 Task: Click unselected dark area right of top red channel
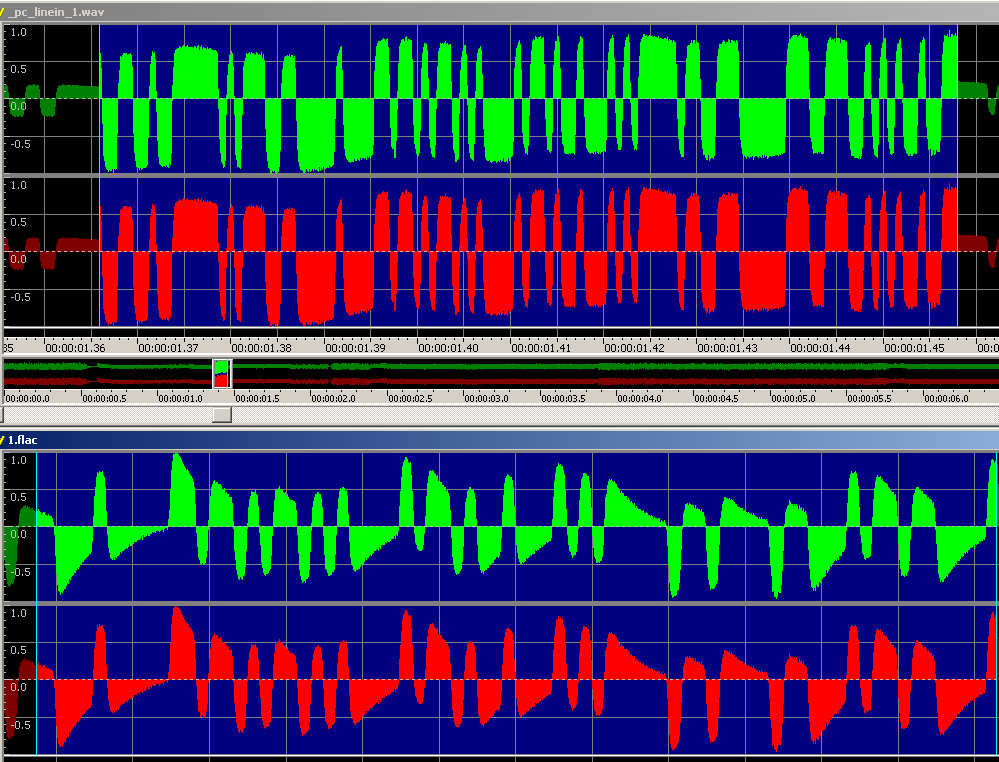click(978, 290)
